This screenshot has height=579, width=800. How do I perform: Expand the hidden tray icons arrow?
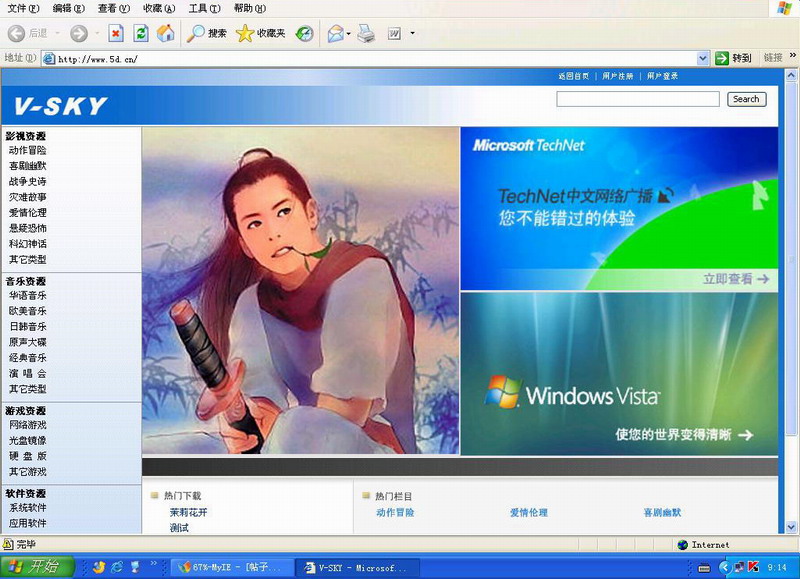(725, 567)
